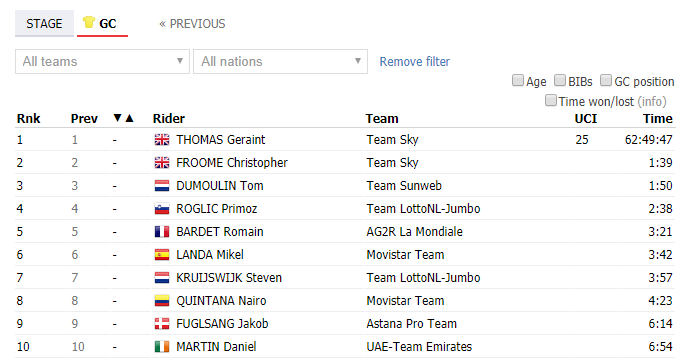Expand the All nations dropdown
688x362 pixels.
tap(280, 61)
